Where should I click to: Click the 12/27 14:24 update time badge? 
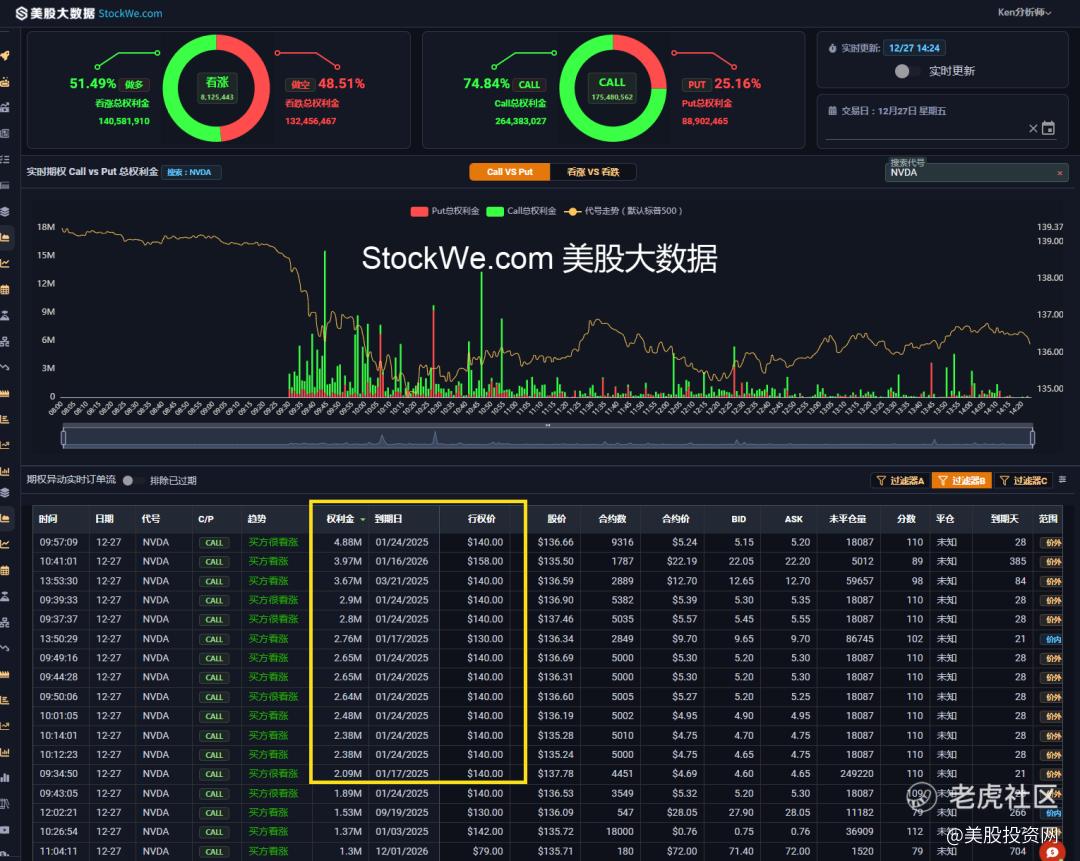914,48
